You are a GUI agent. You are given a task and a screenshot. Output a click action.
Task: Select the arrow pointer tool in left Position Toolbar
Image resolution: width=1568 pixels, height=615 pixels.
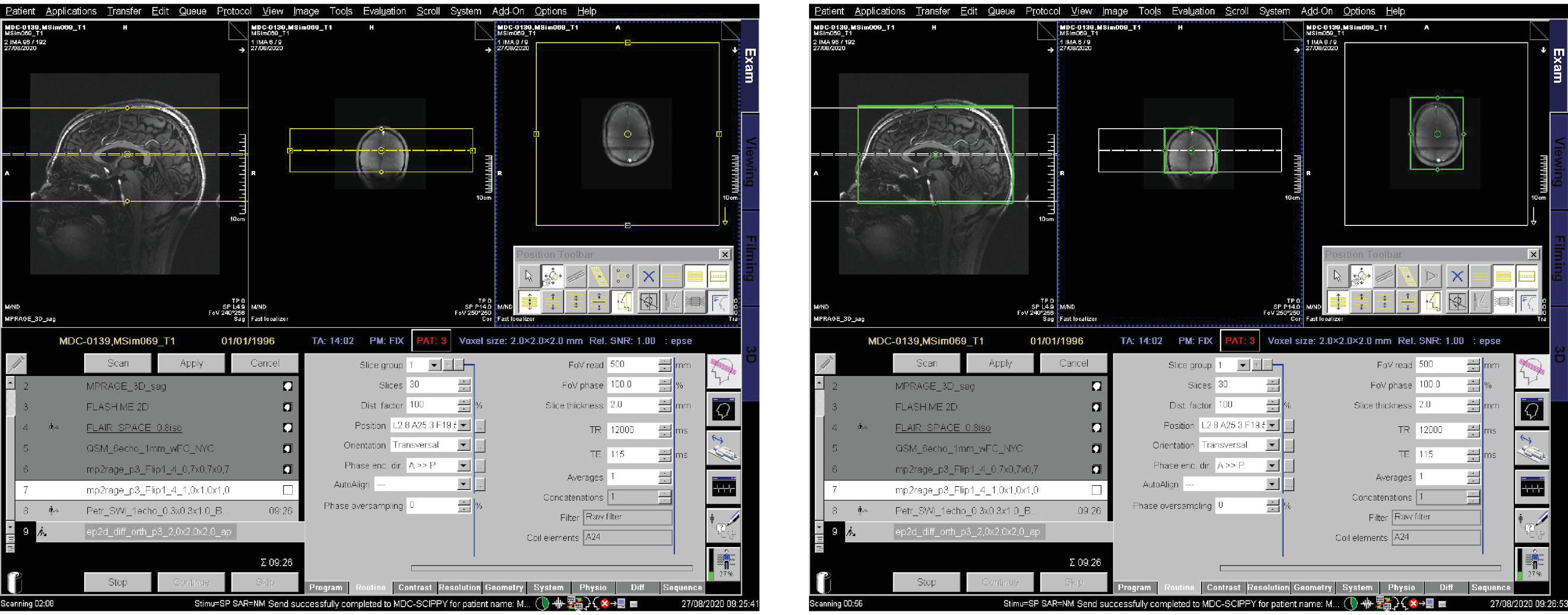(x=528, y=277)
